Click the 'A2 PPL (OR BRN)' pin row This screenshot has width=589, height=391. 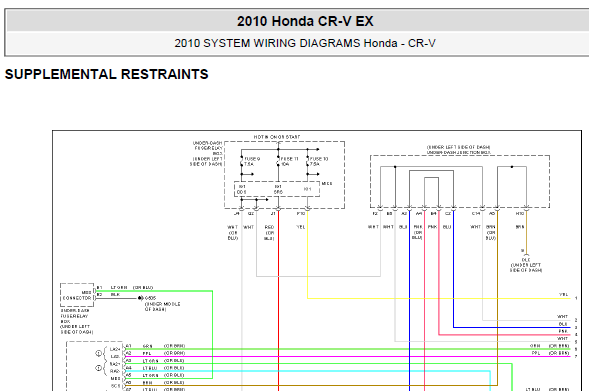pos(155,353)
